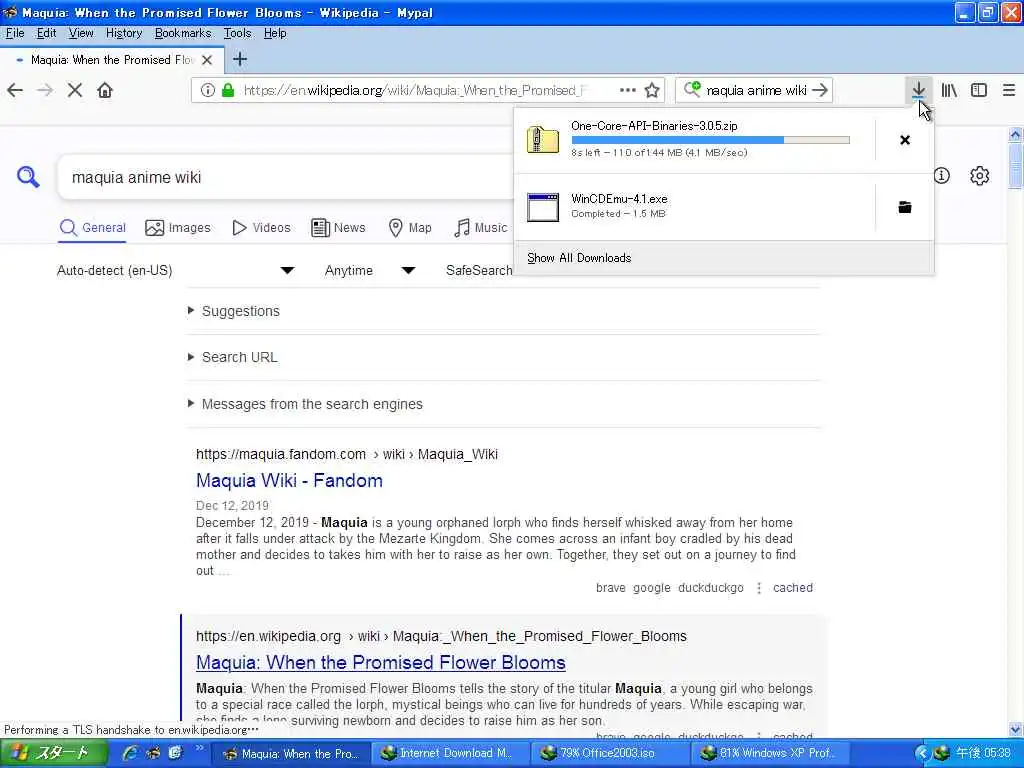Viewport: 1024px width, 768px height.
Task: Click in the maquia anime wiki search field
Action: (287, 177)
